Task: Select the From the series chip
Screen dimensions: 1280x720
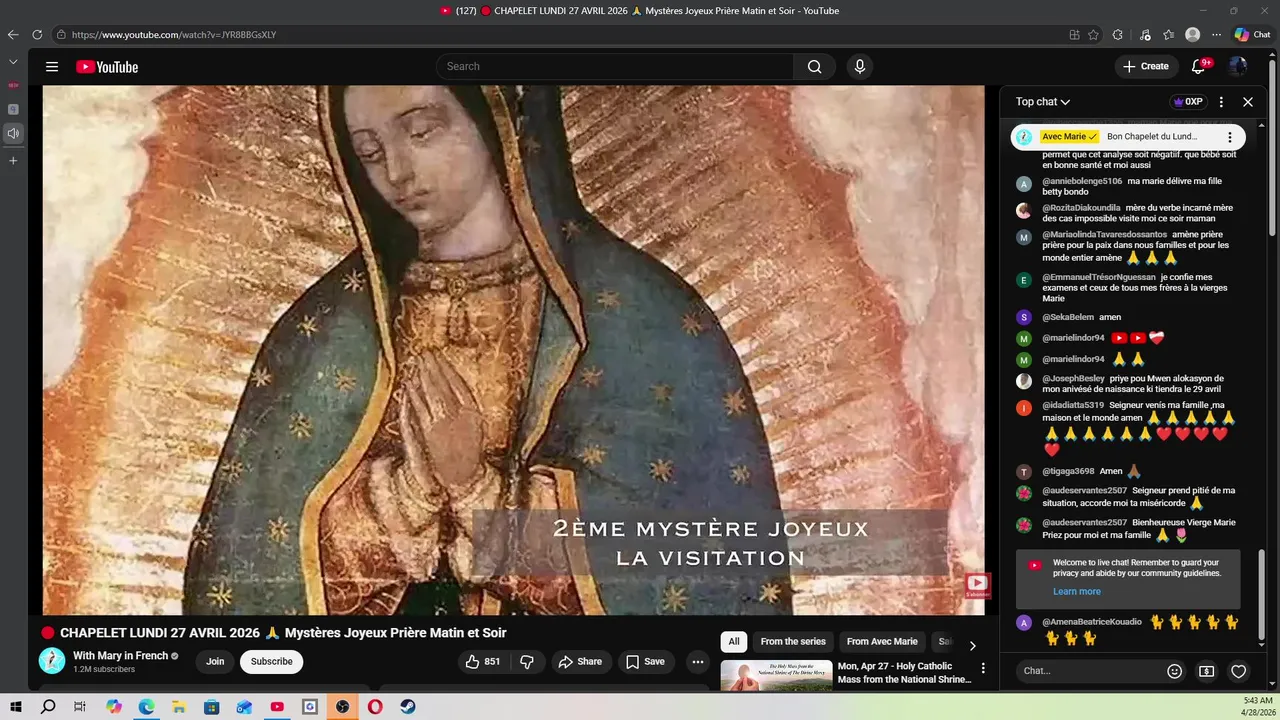Action: click(793, 642)
